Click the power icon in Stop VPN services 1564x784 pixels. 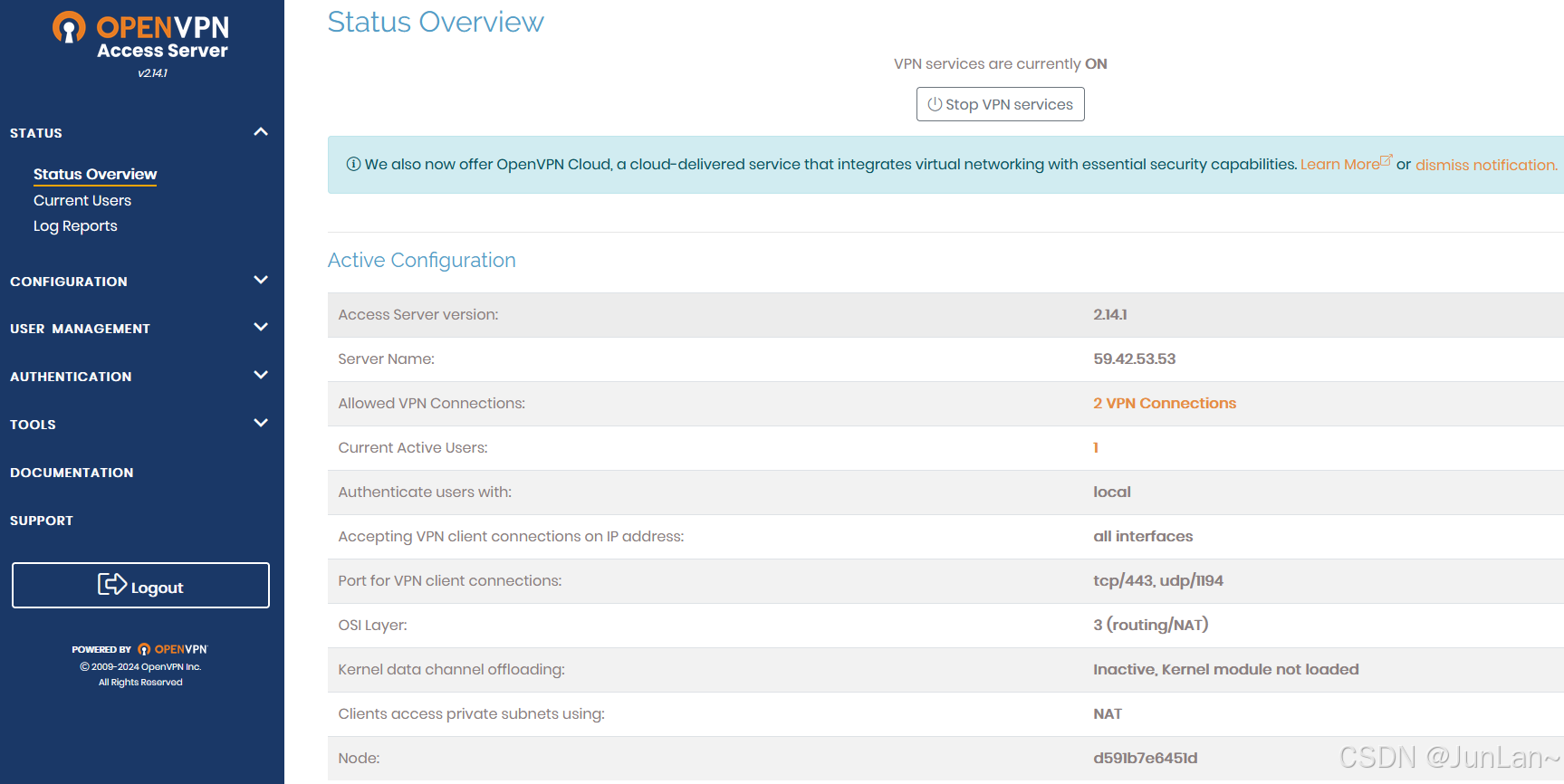click(x=935, y=104)
